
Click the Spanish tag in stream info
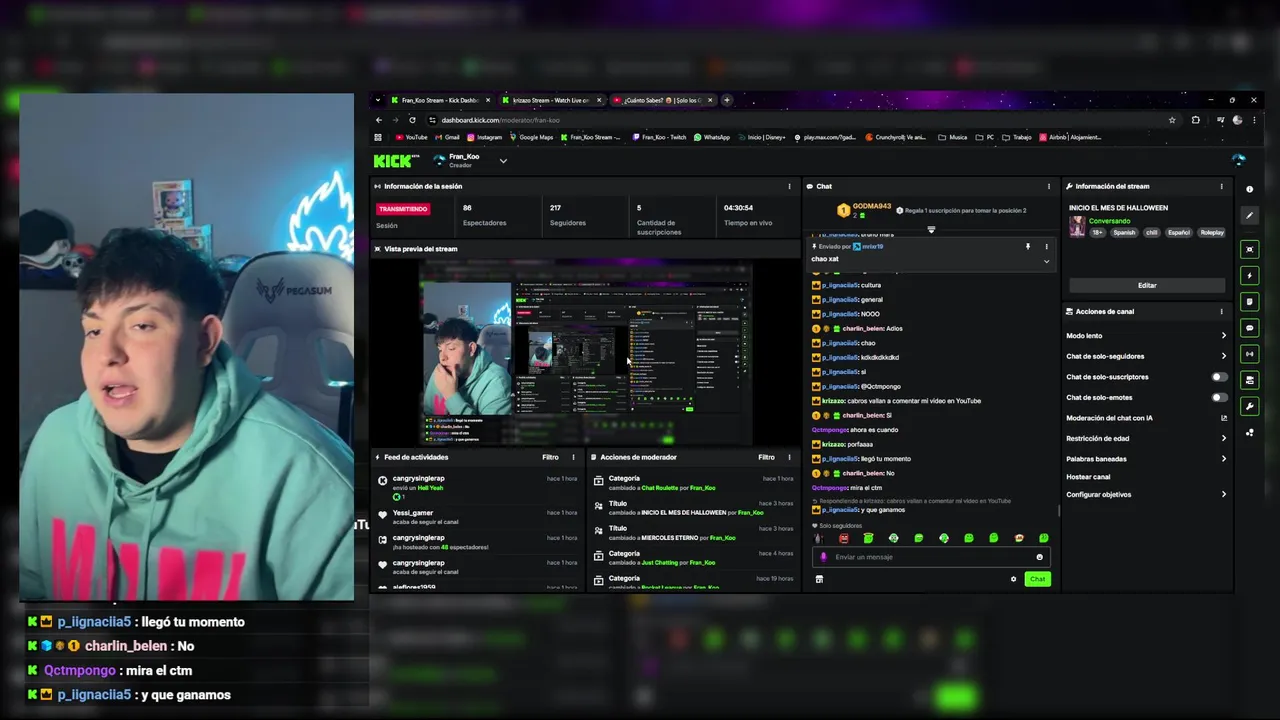click(x=1124, y=232)
